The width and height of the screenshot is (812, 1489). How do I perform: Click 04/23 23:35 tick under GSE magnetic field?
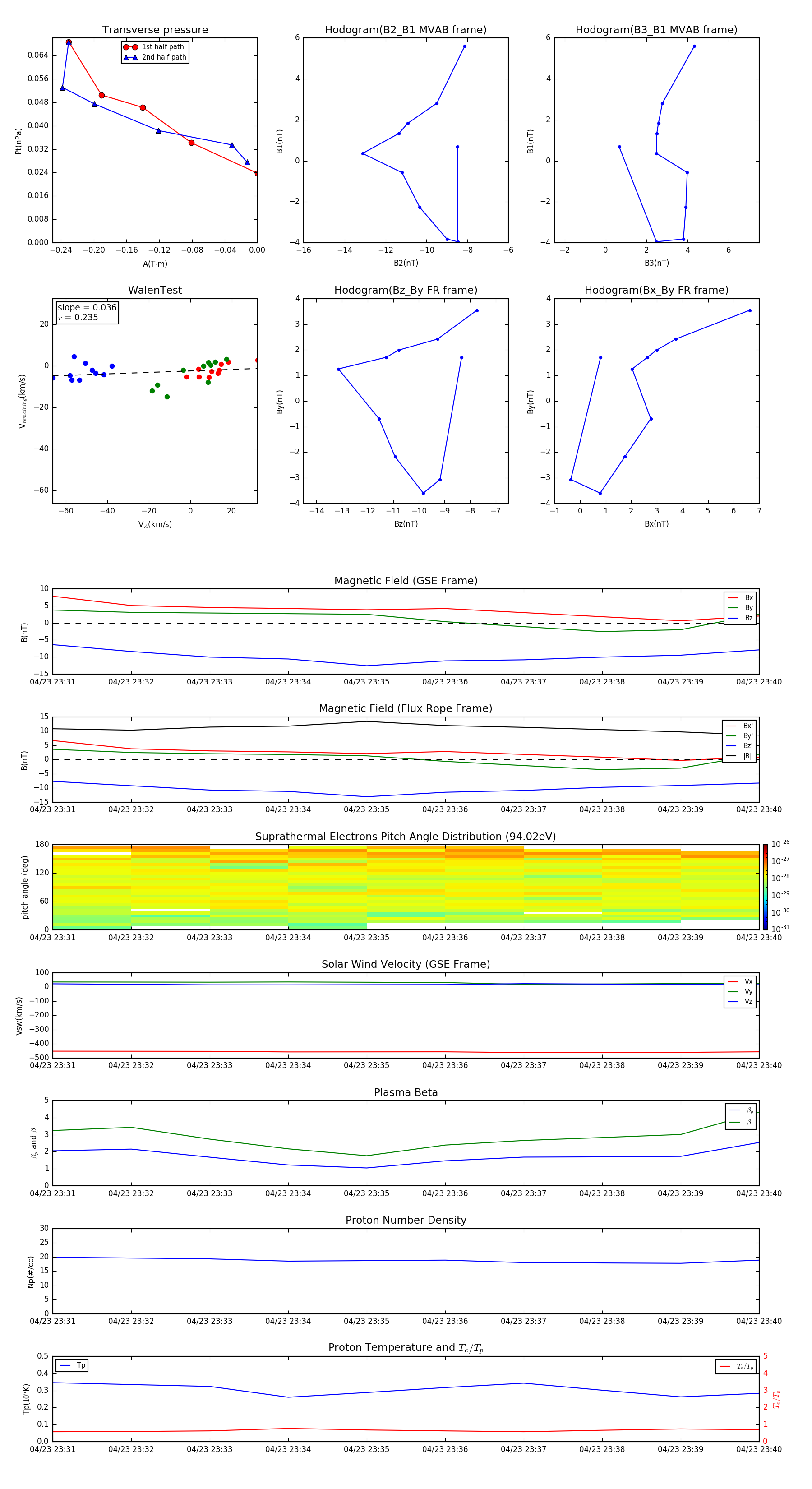coord(366,682)
